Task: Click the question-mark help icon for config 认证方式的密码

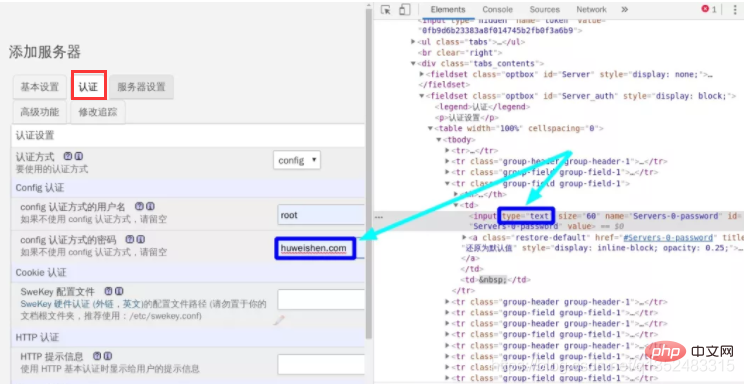Action: (129, 240)
